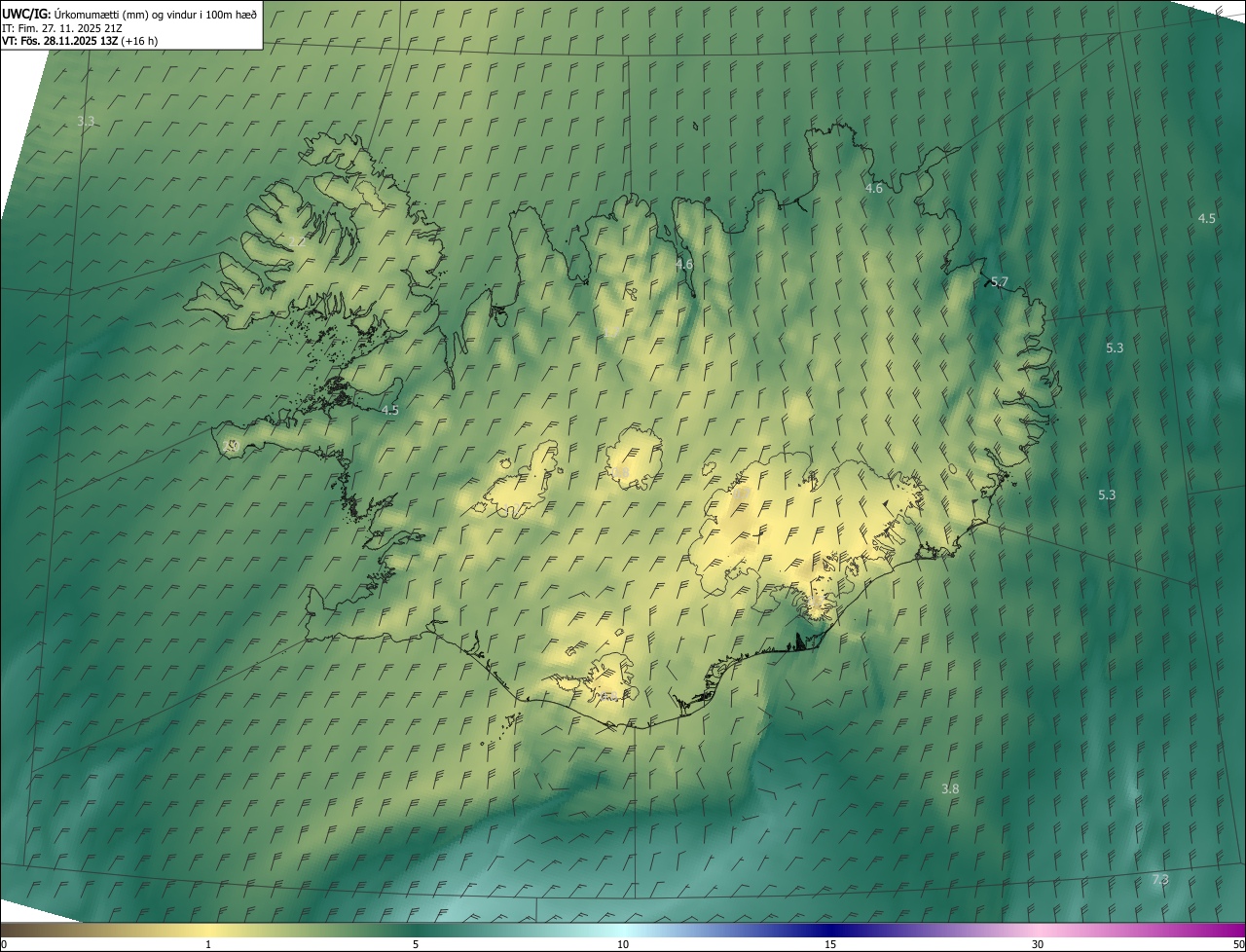This screenshot has width=1246, height=952.
Task: Click the 7.3 value in the southeast corner
Action: click(x=1160, y=879)
